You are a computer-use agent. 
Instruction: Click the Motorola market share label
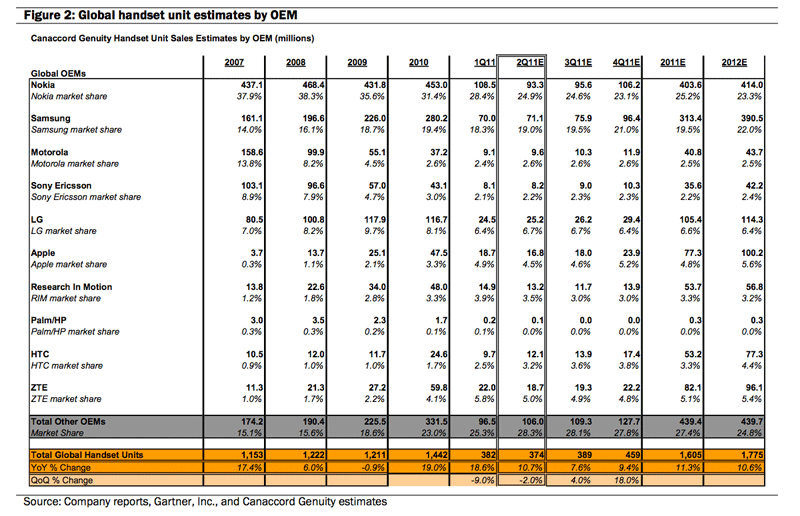[x=75, y=164]
